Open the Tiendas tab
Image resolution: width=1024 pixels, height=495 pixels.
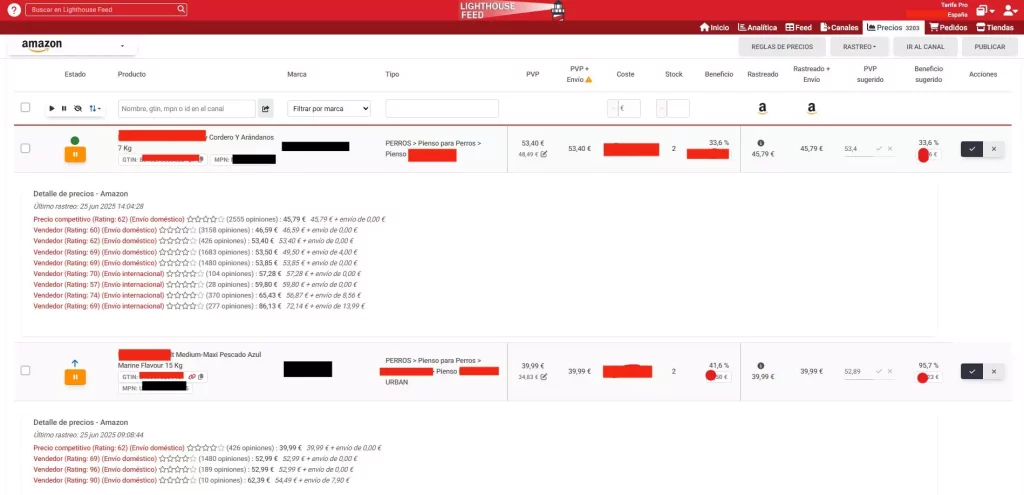tap(995, 27)
